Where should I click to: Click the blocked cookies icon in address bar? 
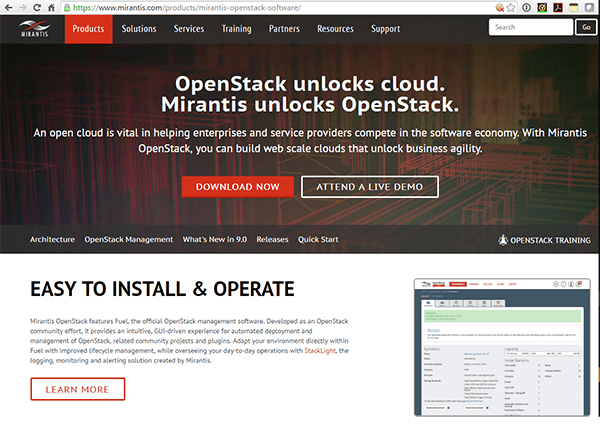tap(498, 7)
